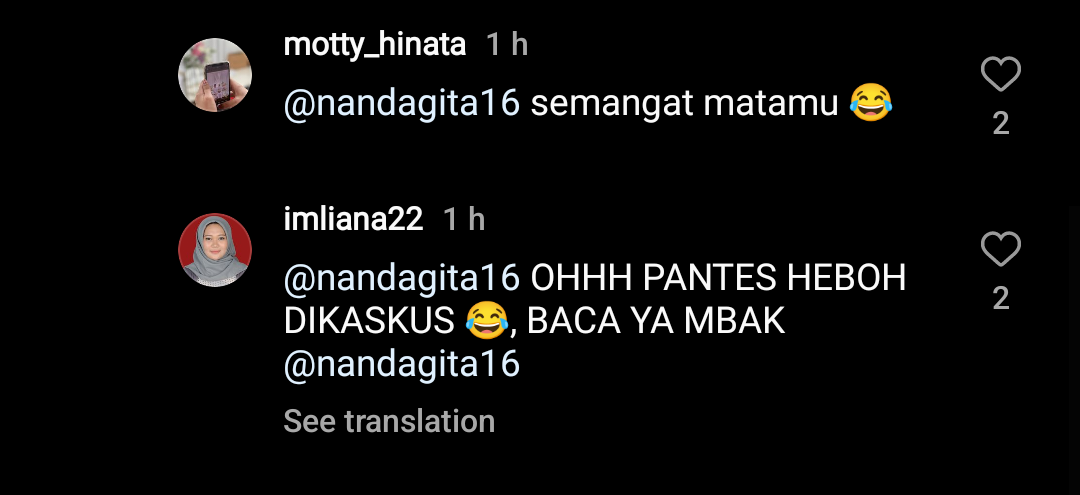Open the imliana22 username link
Screen dimensions: 1080x495
coord(354,219)
